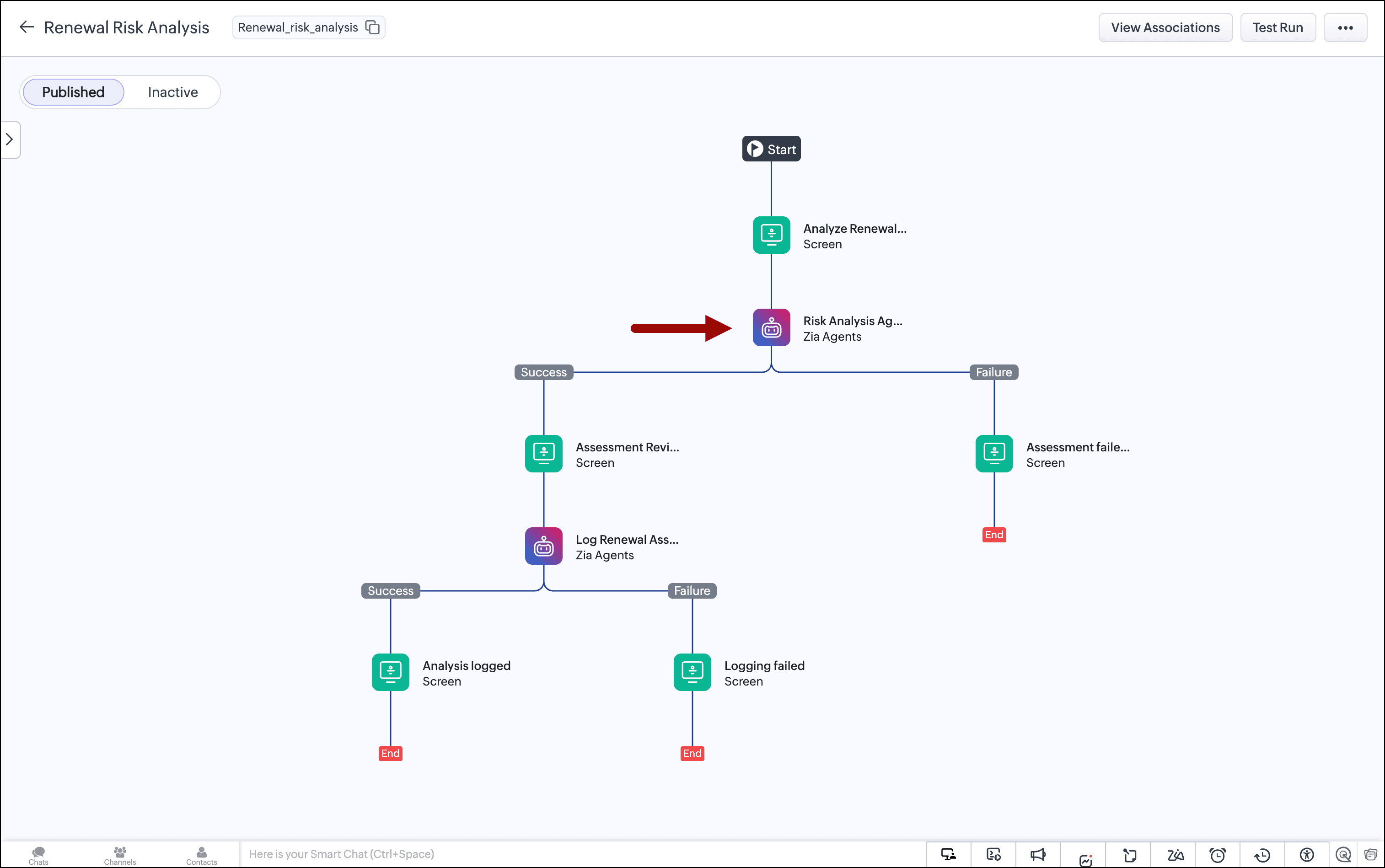Screen dimensions: 1385x868
Task: Click the Analyze Renewal... node label
Action: (x=854, y=229)
